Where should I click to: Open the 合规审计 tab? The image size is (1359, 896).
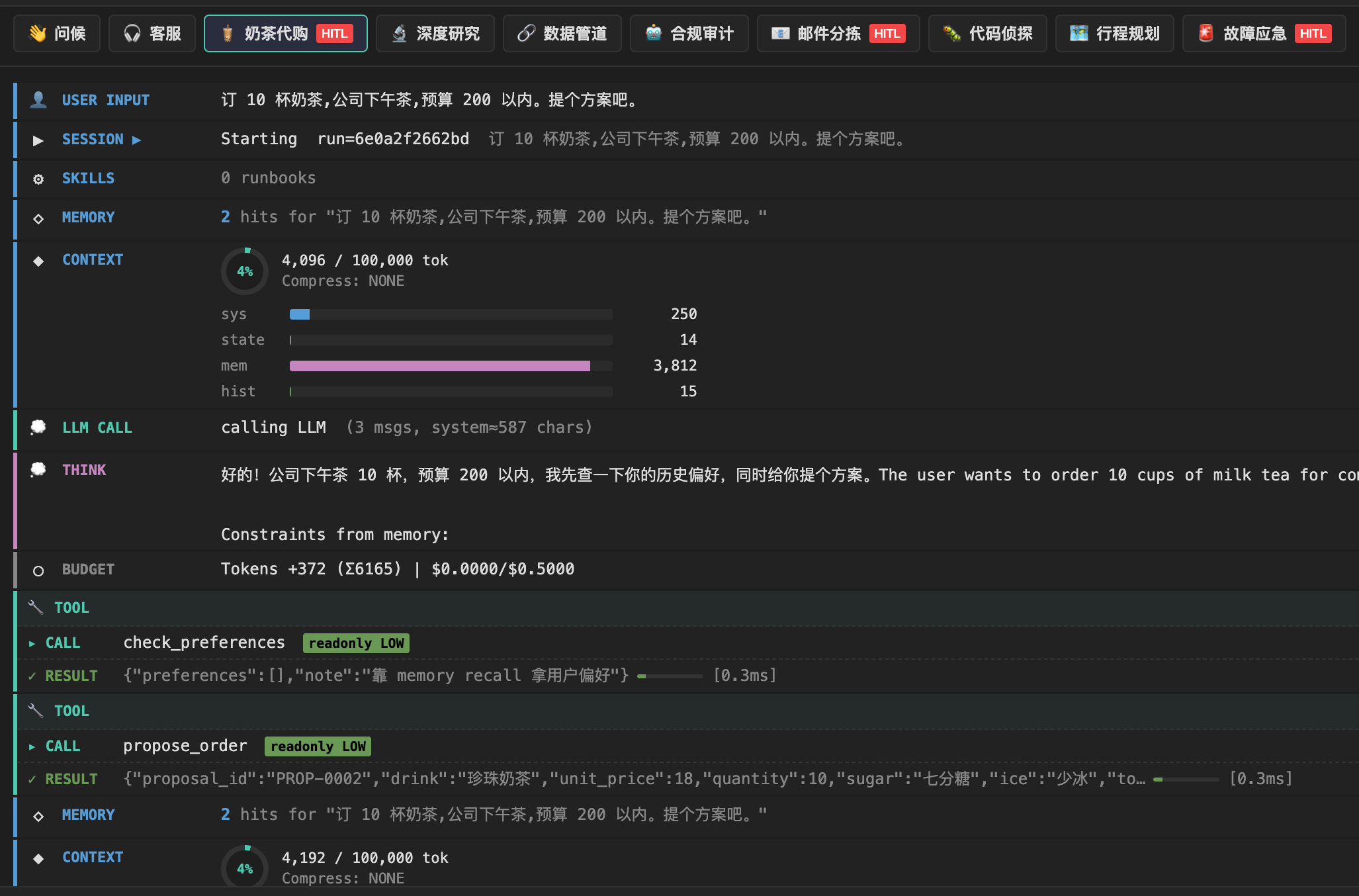(689, 33)
